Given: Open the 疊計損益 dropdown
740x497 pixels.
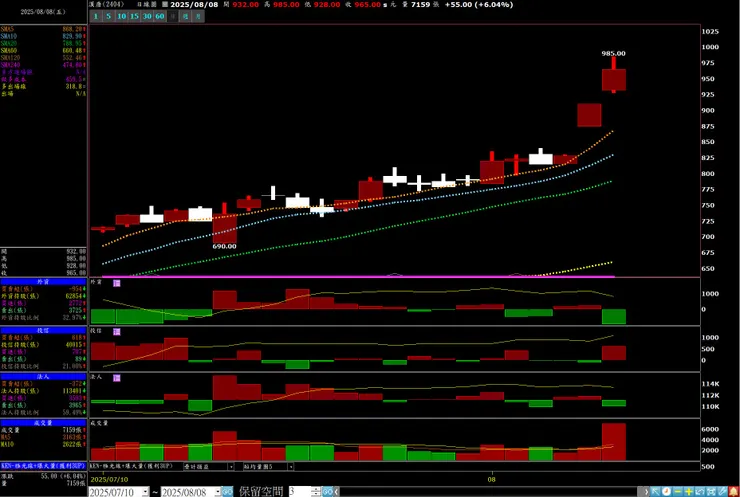Looking at the screenshot, I should [231, 466].
